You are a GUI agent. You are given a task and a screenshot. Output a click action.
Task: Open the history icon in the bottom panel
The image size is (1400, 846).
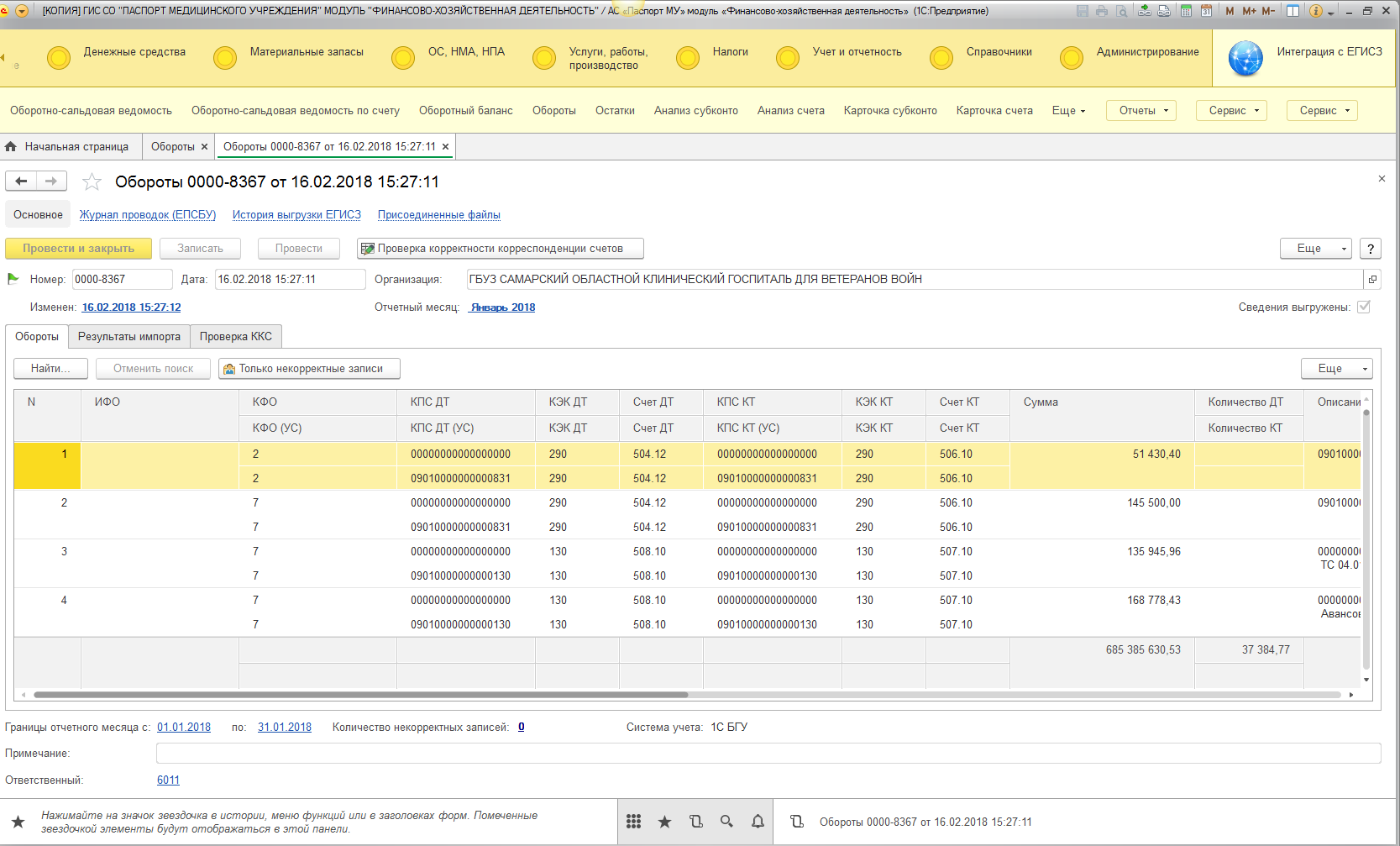pyautogui.click(x=695, y=822)
